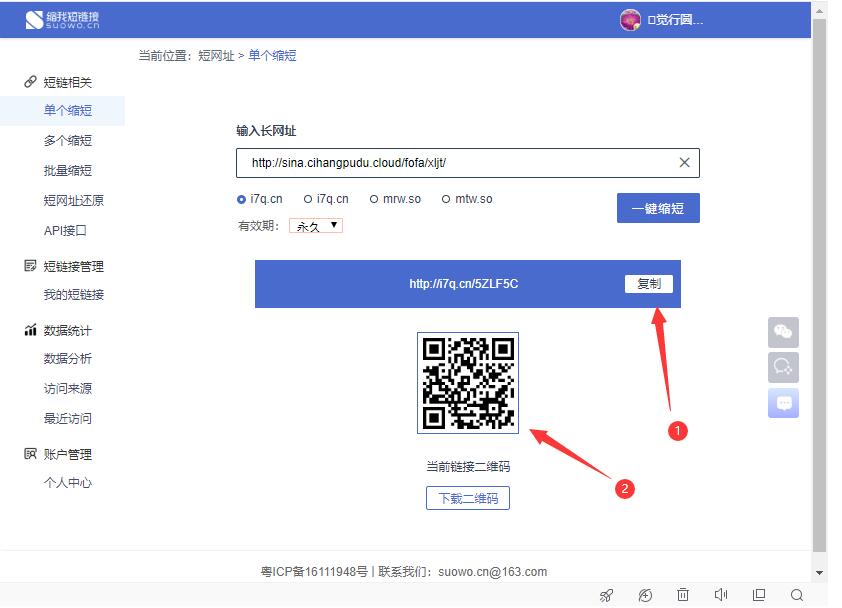Open 单个缩短 in the sidebar
This screenshot has width=842, height=608.
click(68, 111)
